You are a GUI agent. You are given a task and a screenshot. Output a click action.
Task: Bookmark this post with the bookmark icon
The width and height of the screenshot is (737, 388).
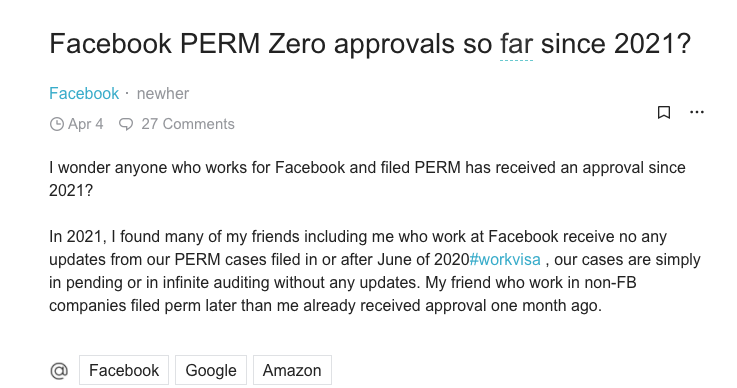(x=664, y=112)
